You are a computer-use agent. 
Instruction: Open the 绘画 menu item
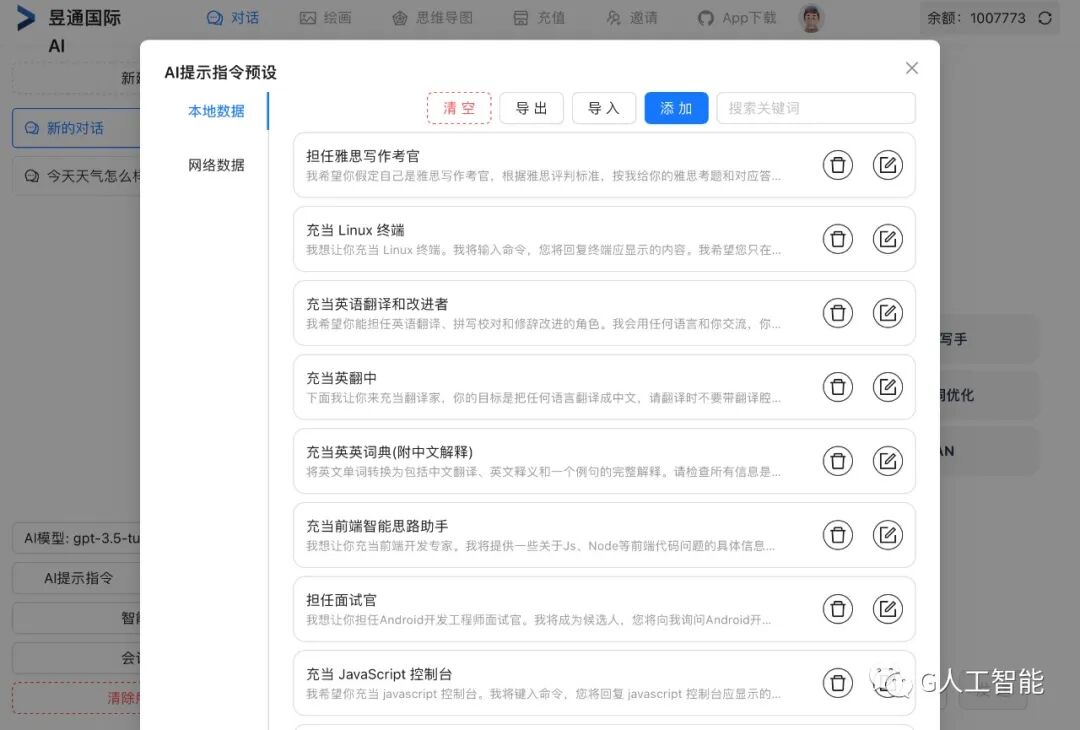[326, 18]
